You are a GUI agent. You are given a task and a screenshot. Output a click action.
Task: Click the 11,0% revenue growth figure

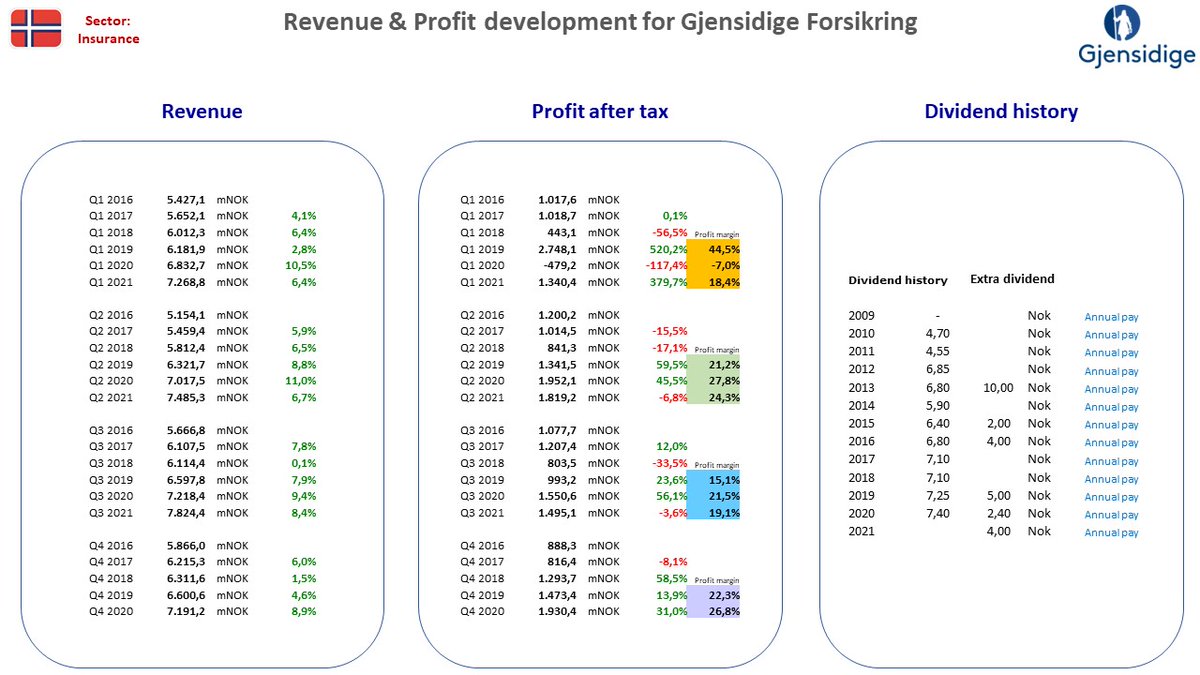tap(300, 381)
